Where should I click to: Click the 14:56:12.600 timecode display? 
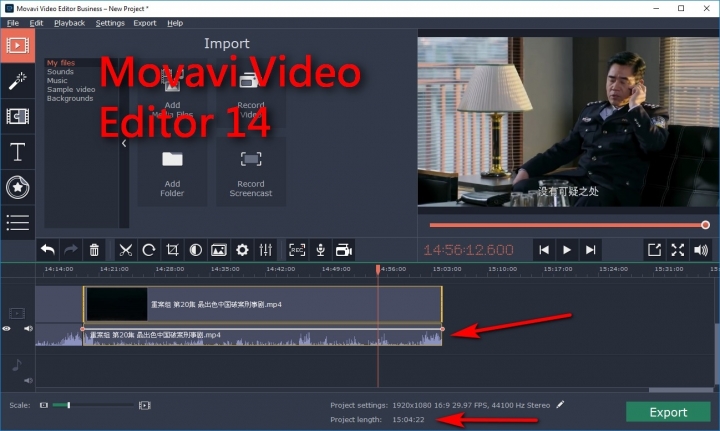pos(468,250)
